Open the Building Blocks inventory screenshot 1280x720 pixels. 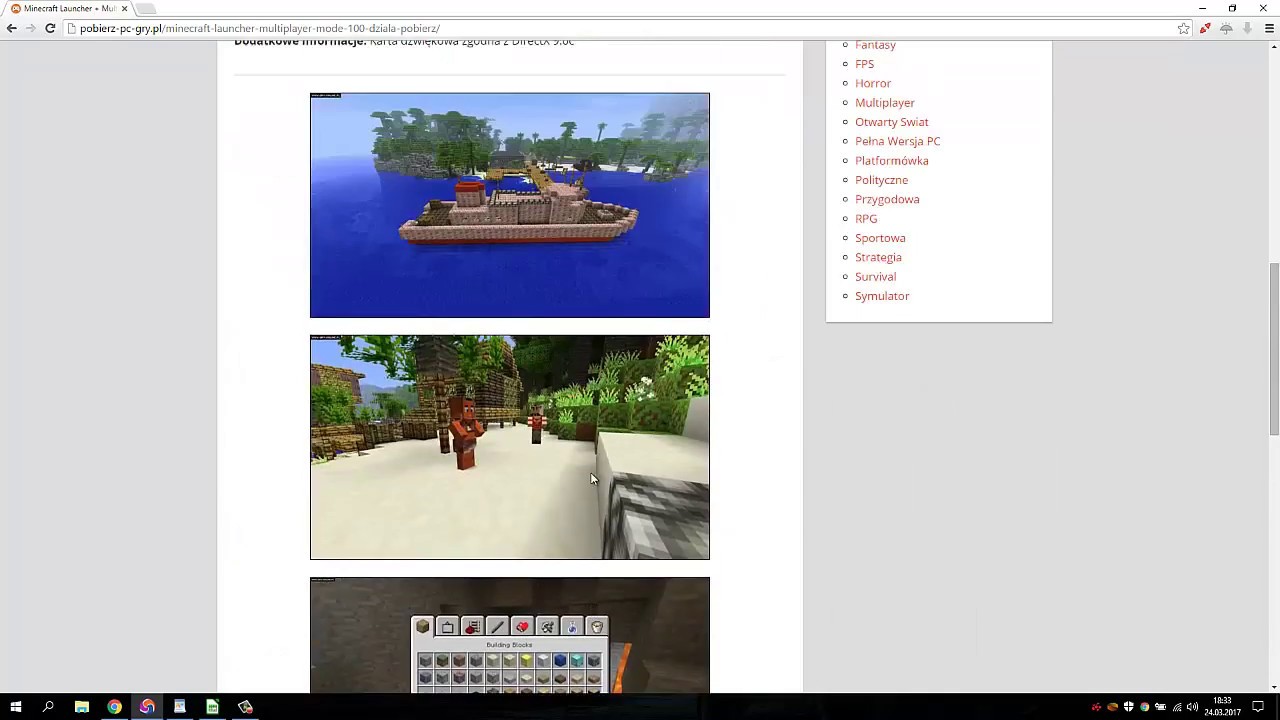click(510, 635)
